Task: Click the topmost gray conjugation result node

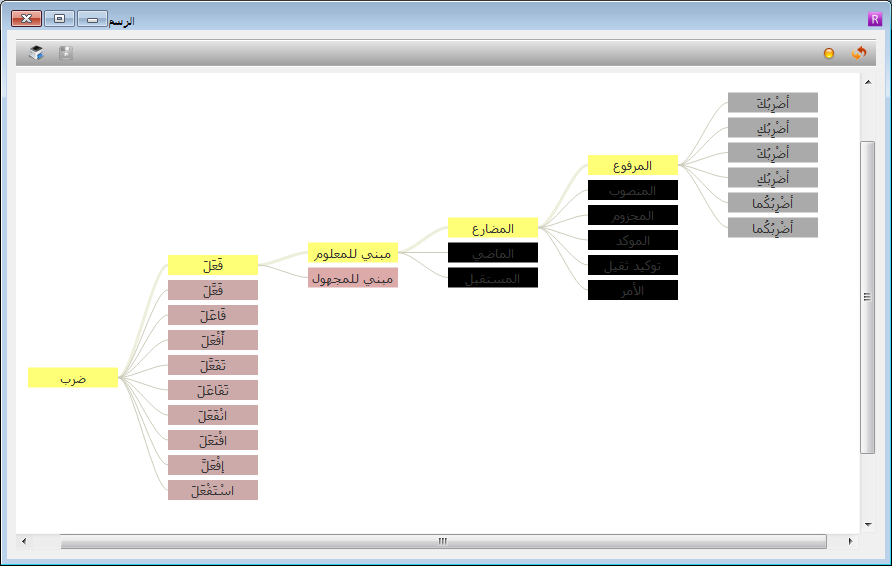Action: [773, 103]
